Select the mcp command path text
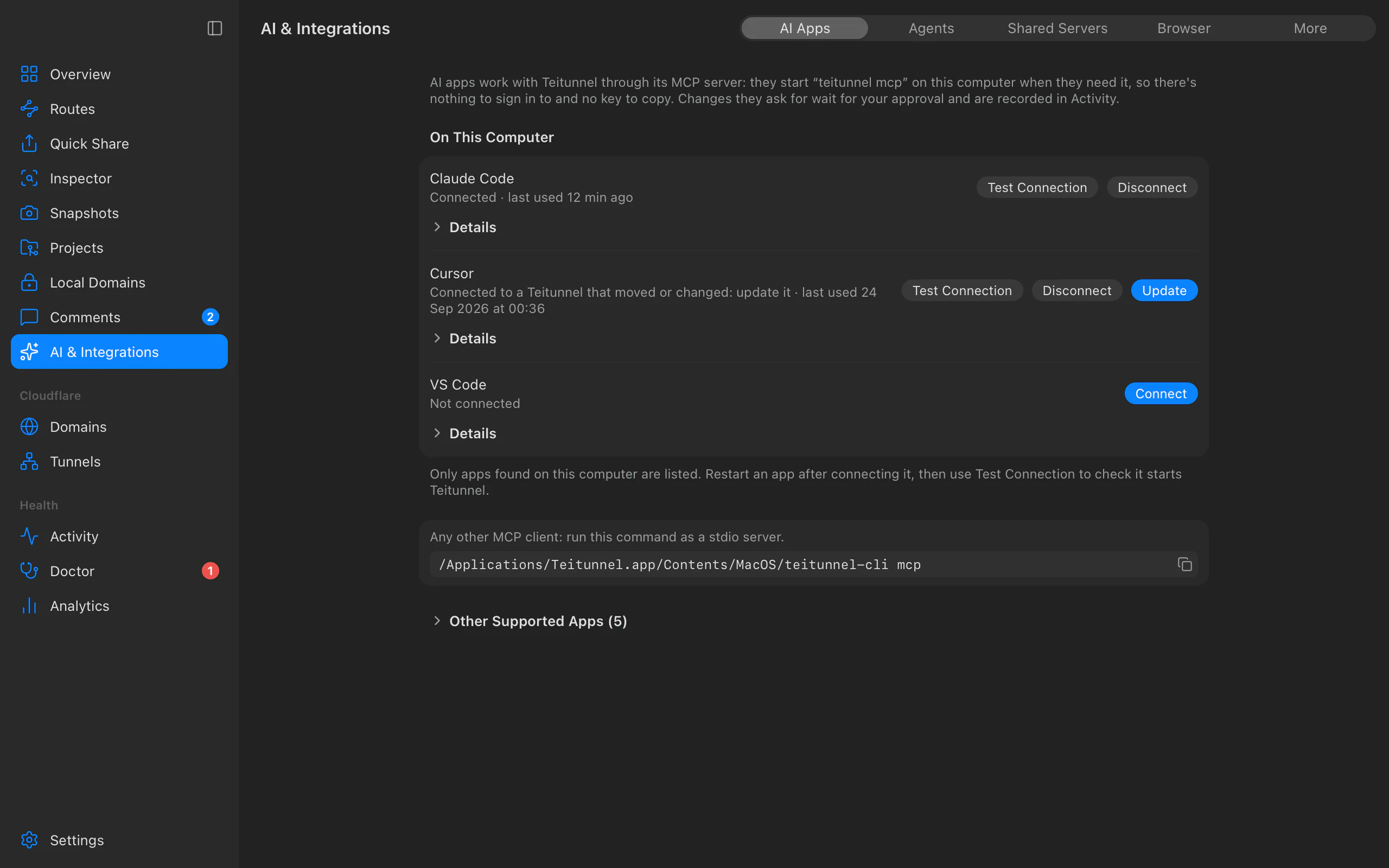 point(679,565)
